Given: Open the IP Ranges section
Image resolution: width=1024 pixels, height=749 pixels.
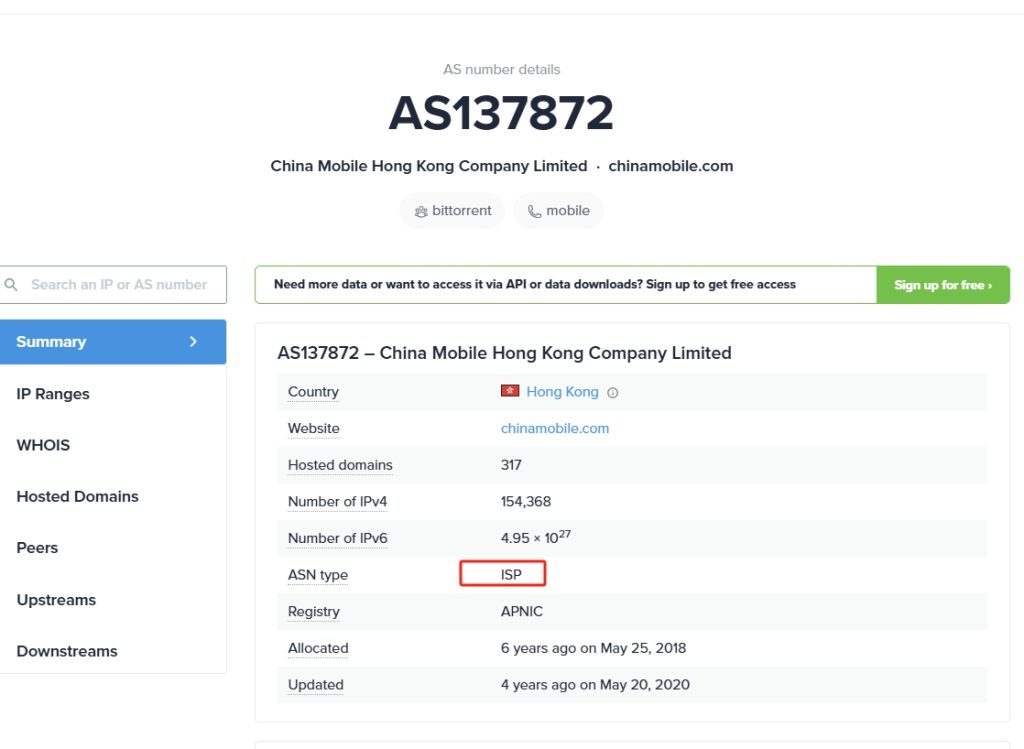Looking at the screenshot, I should [x=53, y=394].
